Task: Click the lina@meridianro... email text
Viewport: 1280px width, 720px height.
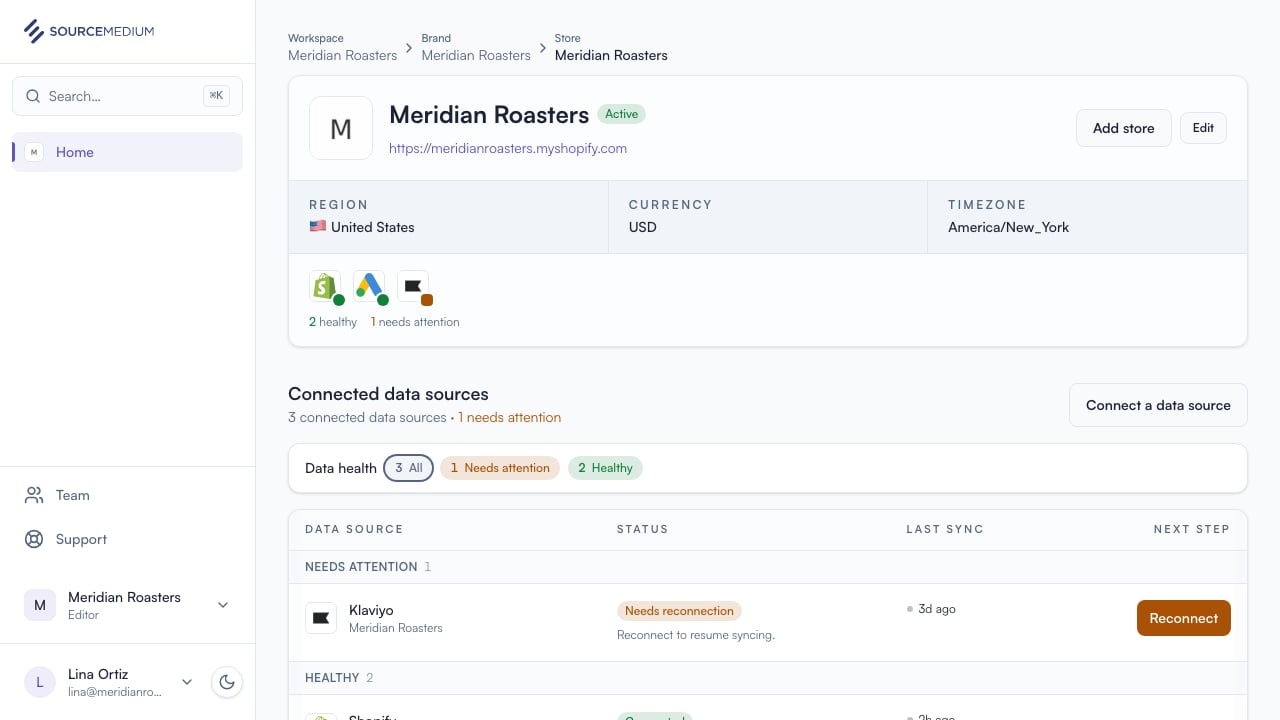Action: pos(115,692)
